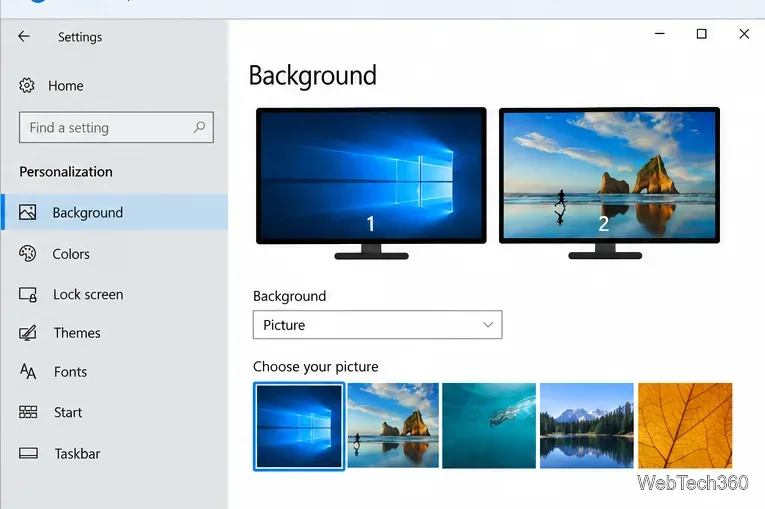Click the search magnifier icon
The image size is (765, 509).
point(199,127)
